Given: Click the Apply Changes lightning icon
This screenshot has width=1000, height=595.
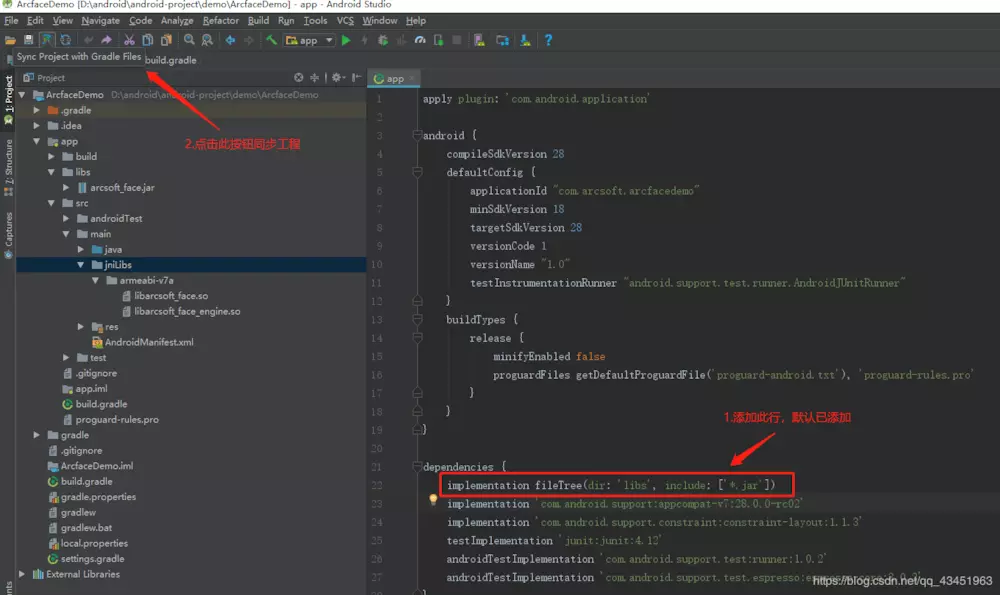Looking at the screenshot, I should pos(364,40).
